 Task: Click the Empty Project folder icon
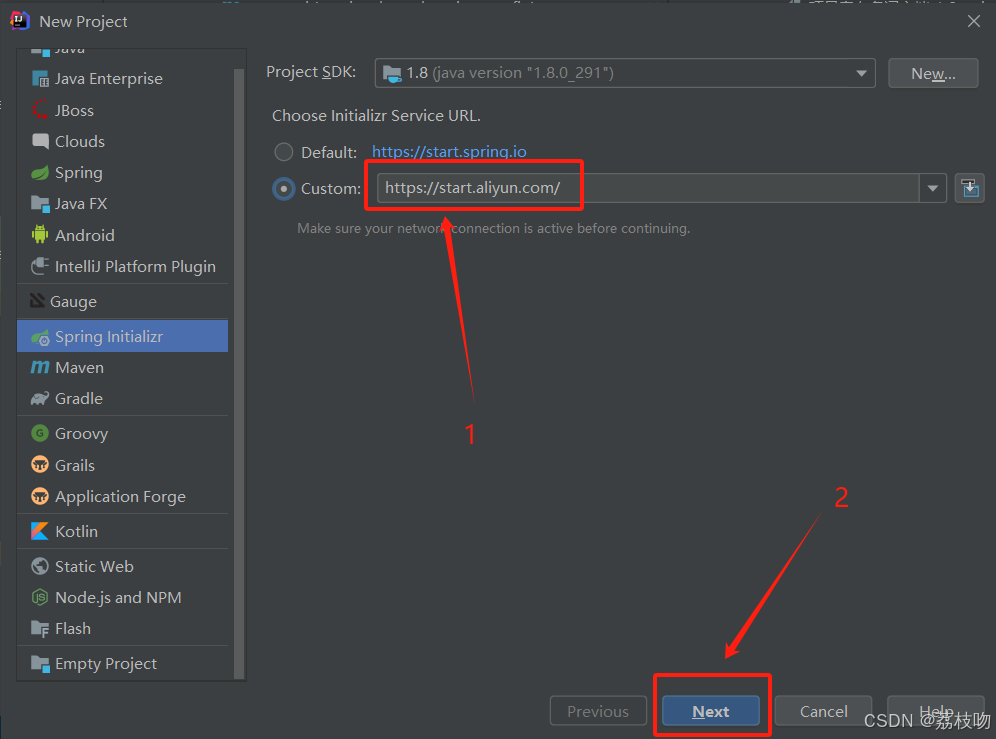pos(40,663)
